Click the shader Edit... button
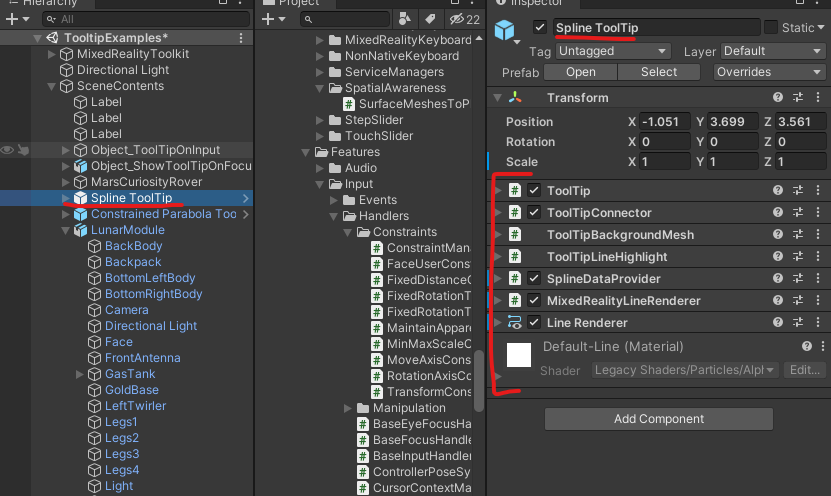 click(x=805, y=370)
